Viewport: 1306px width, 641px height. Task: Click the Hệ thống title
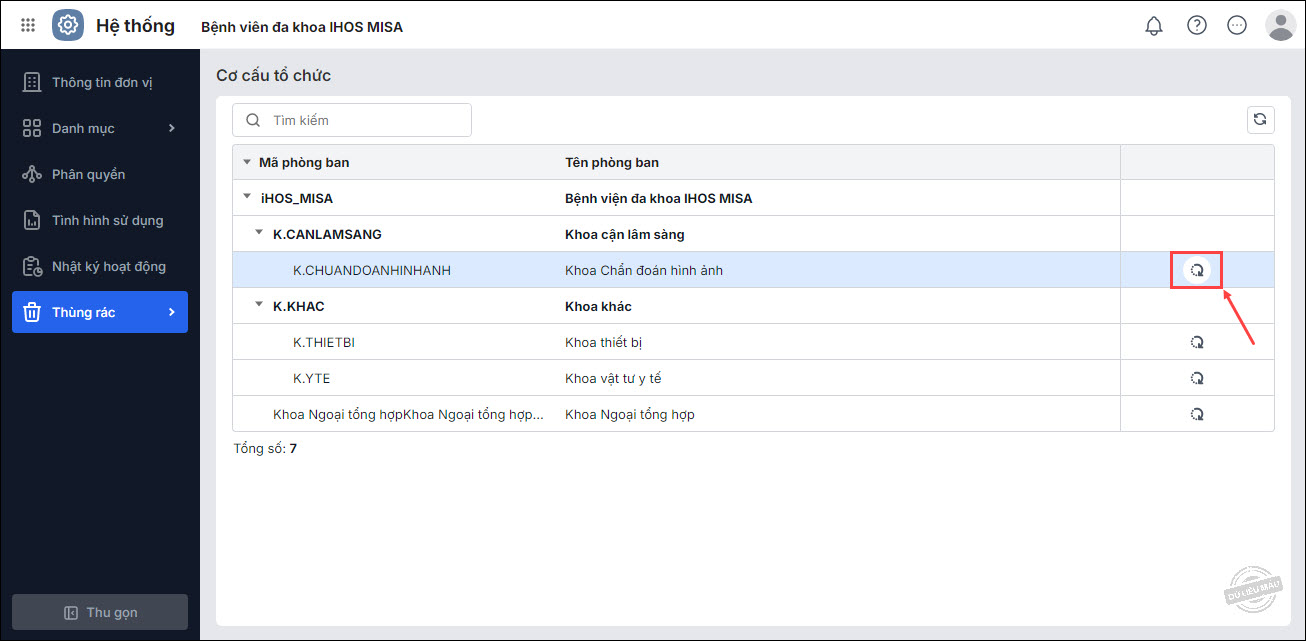[x=135, y=26]
